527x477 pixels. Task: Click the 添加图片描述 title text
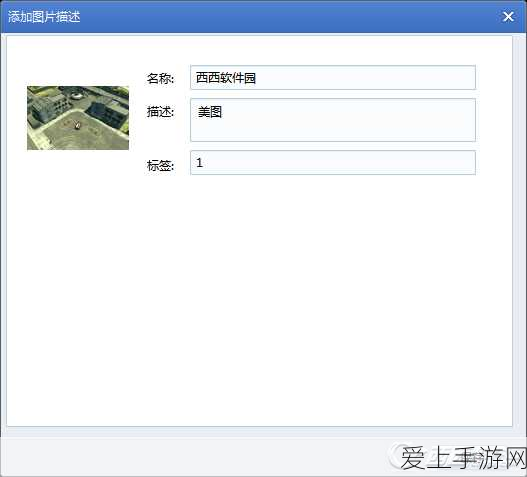pos(44,16)
